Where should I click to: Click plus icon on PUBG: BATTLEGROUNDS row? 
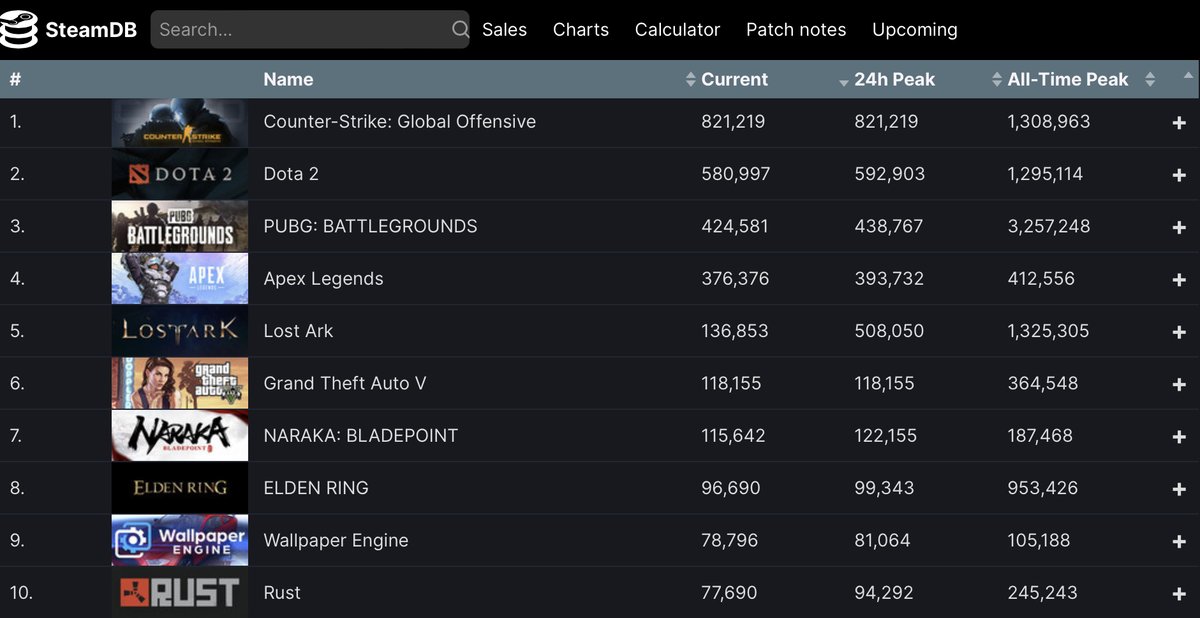tap(1179, 228)
